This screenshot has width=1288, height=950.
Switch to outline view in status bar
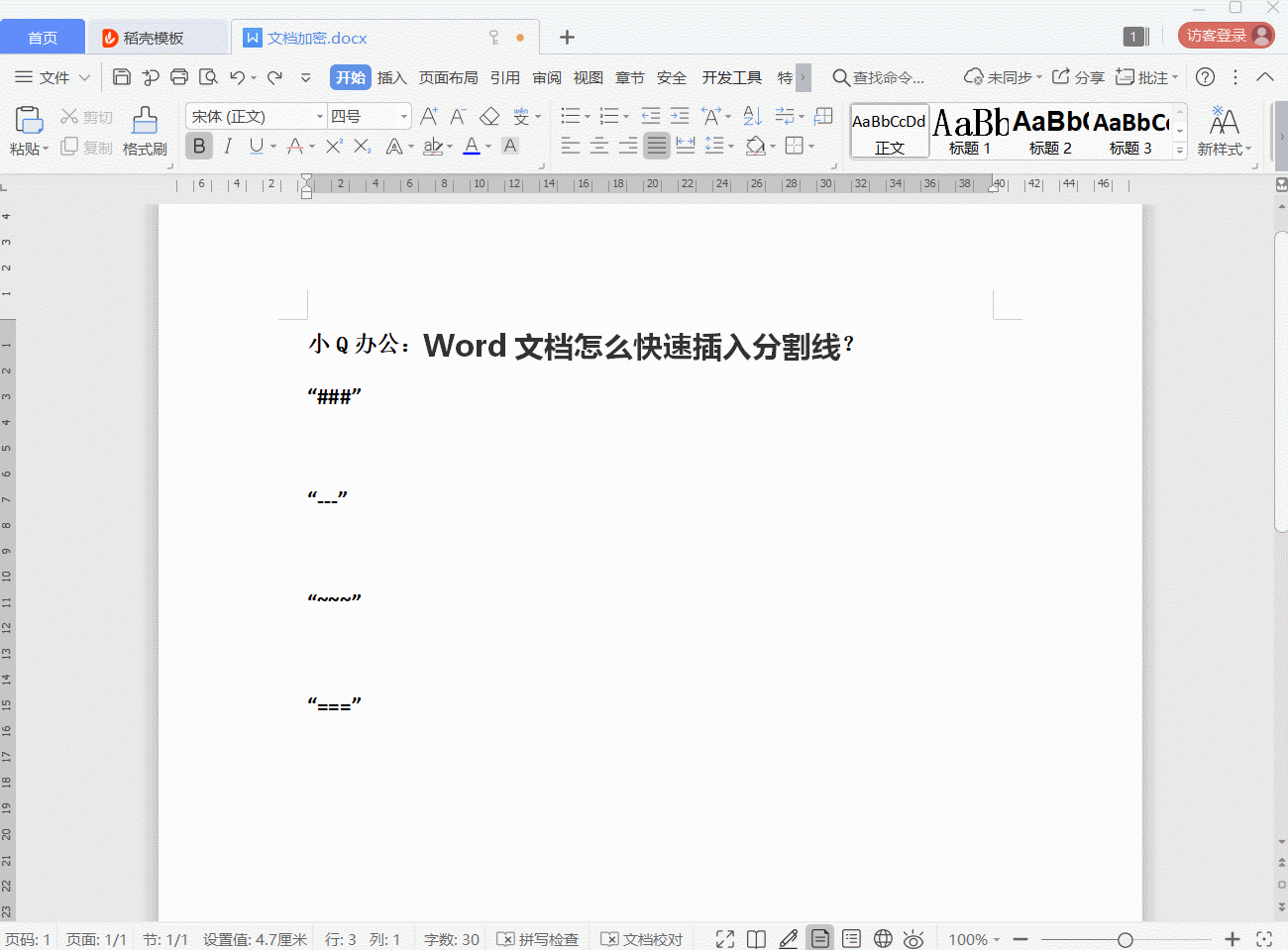(x=851, y=939)
